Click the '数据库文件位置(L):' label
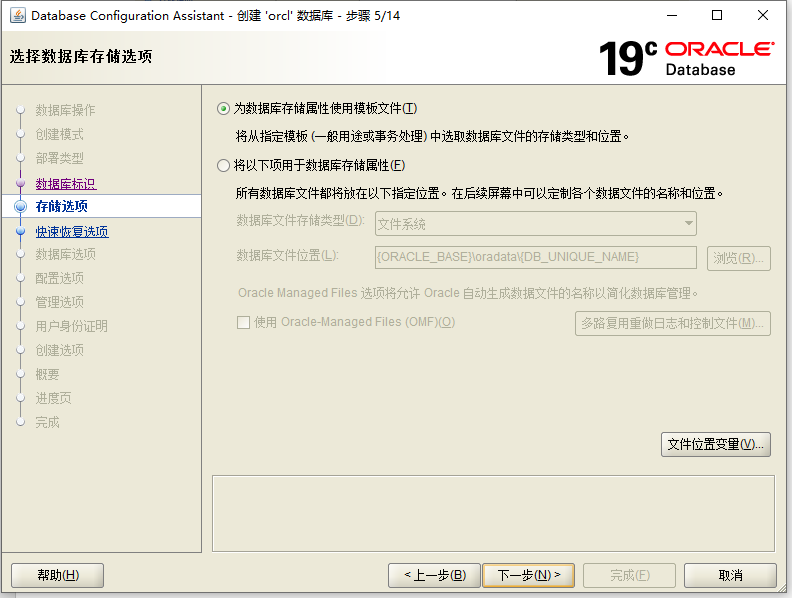Image resolution: width=792 pixels, height=598 pixels. coord(287,256)
